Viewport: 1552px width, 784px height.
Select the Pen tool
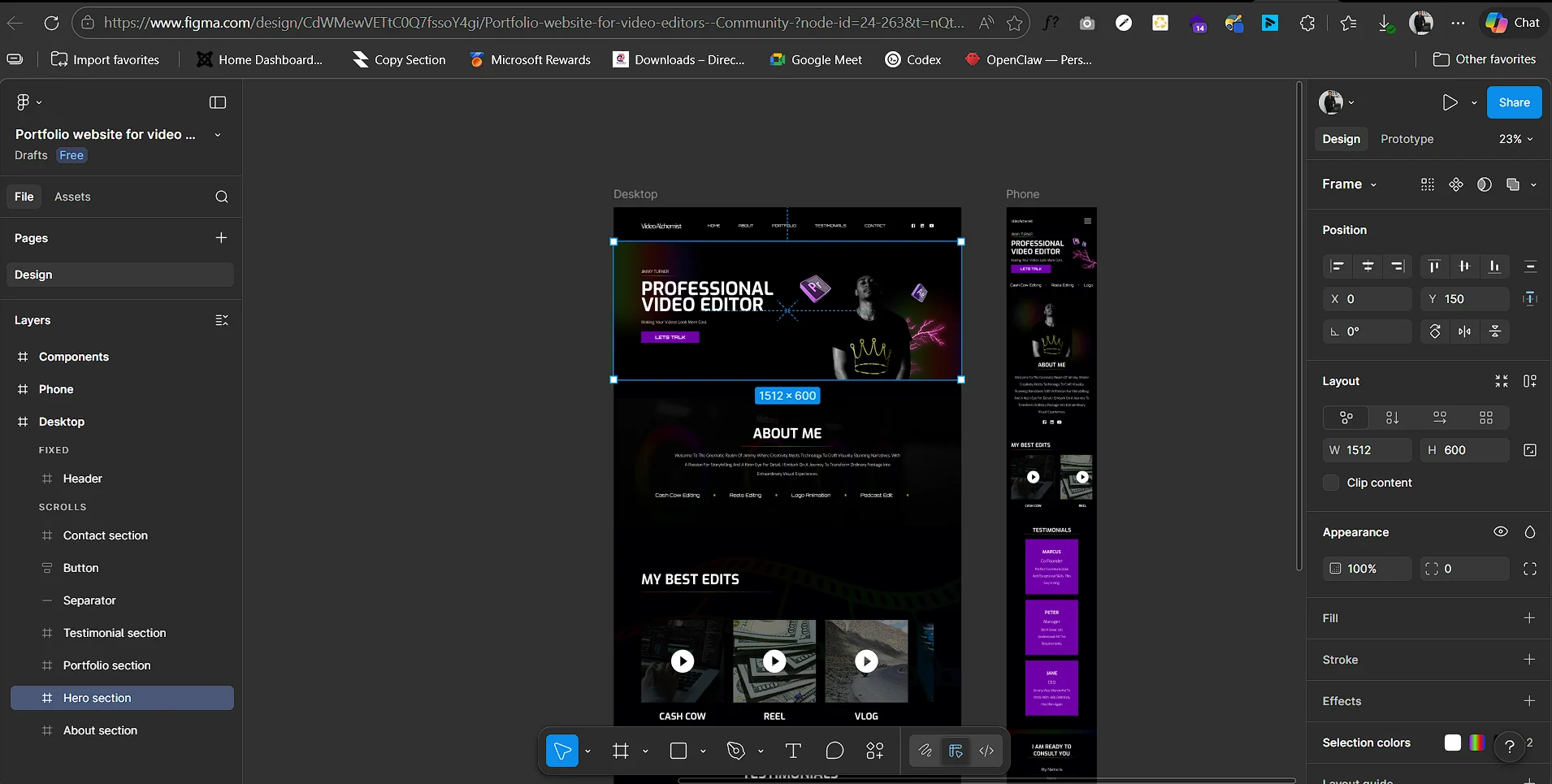736,751
